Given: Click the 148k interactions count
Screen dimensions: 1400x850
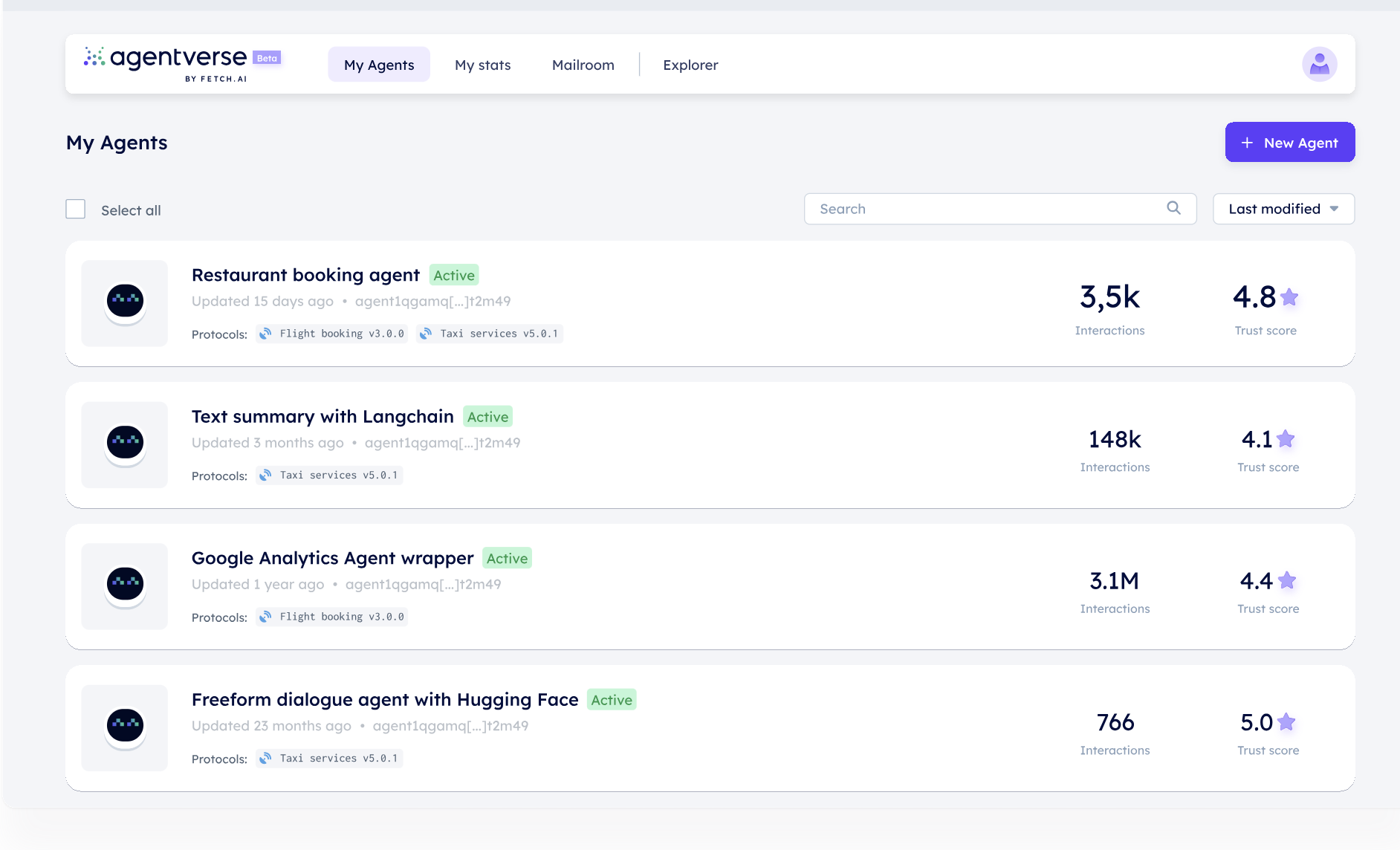Looking at the screenshot, I should pyautogui.click(x=1115, y=439).
